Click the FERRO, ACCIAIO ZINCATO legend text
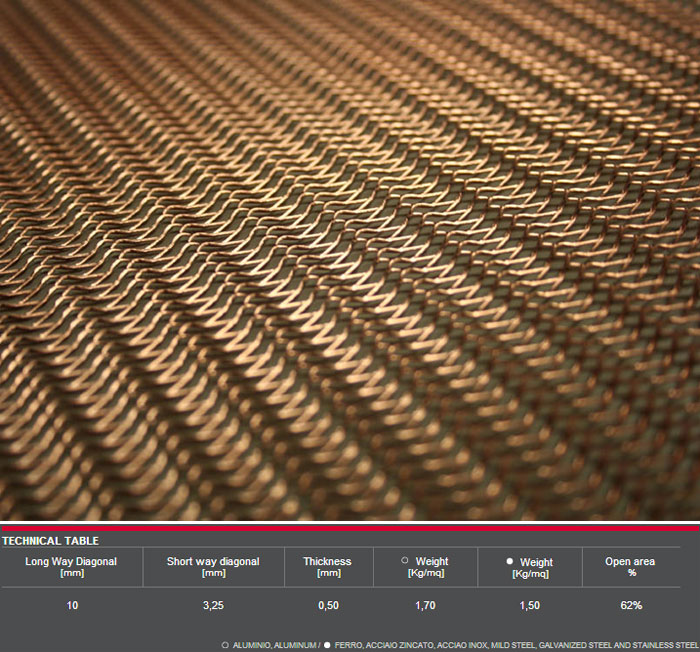 point(384,645)
